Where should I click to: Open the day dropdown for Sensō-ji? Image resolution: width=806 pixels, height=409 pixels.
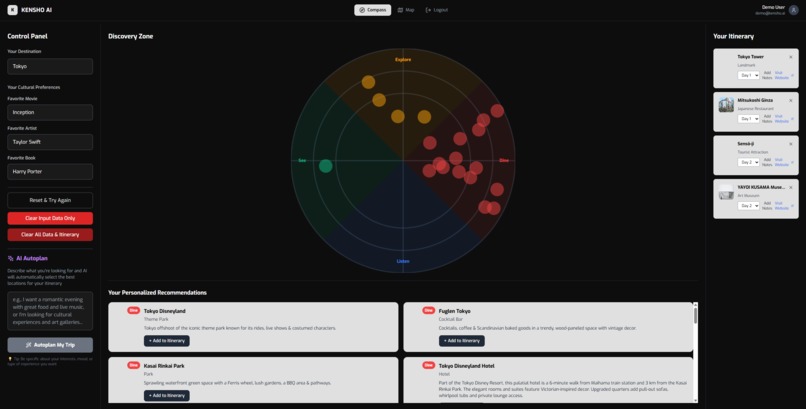pyautogui.click(x=748, y=162)
